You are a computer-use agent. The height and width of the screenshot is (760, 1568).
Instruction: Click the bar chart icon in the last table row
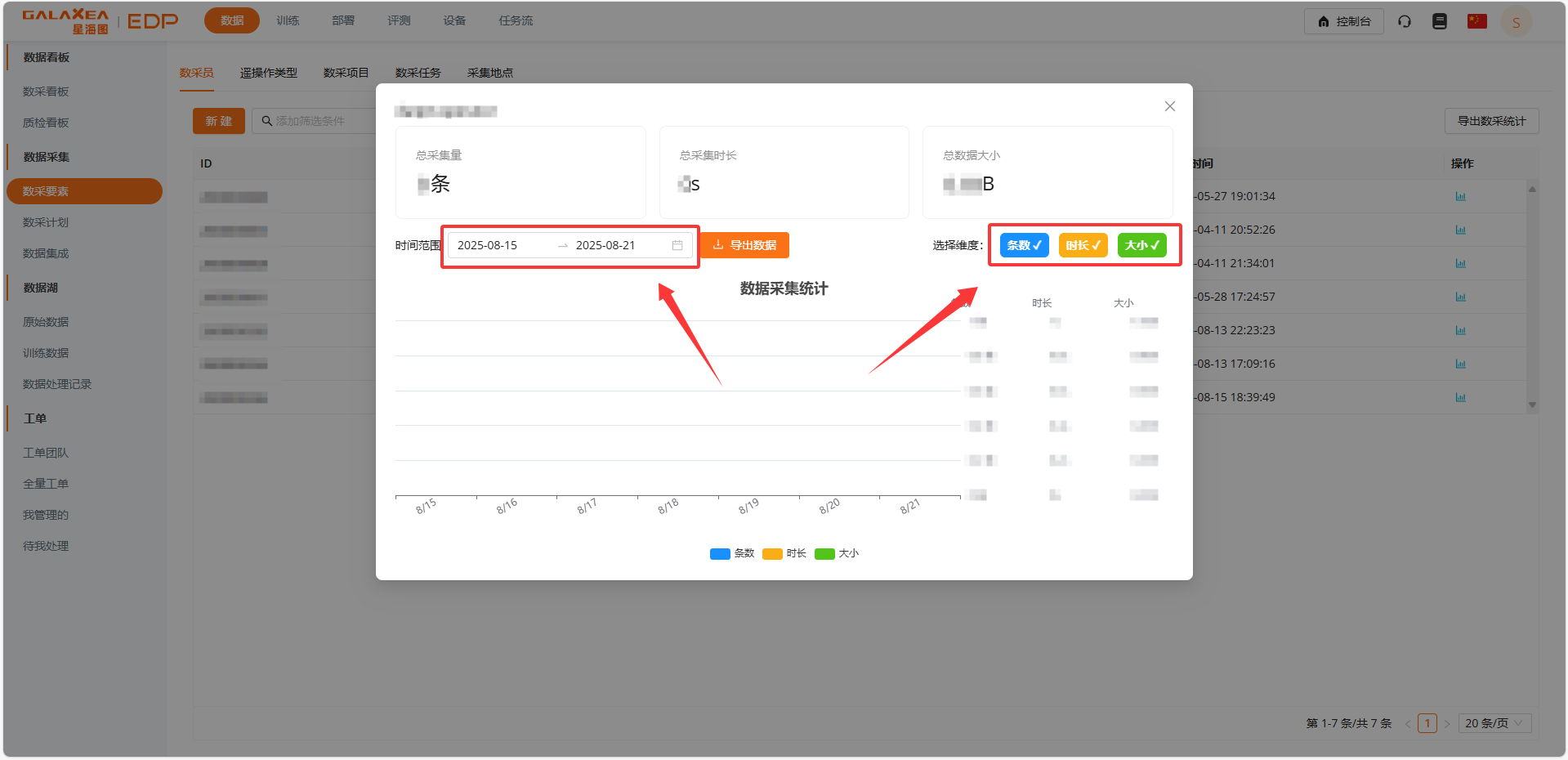pos(1461,397)
